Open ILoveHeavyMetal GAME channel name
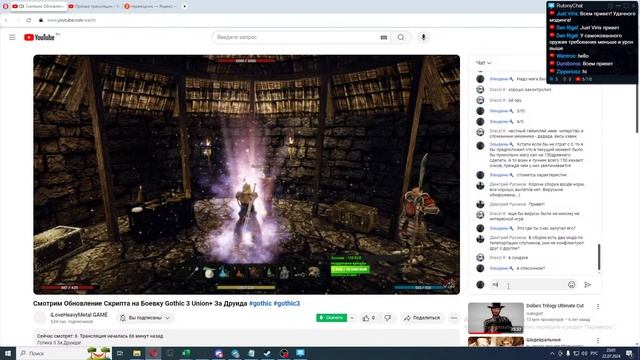640x360 pixels. (x=79, y=315)
